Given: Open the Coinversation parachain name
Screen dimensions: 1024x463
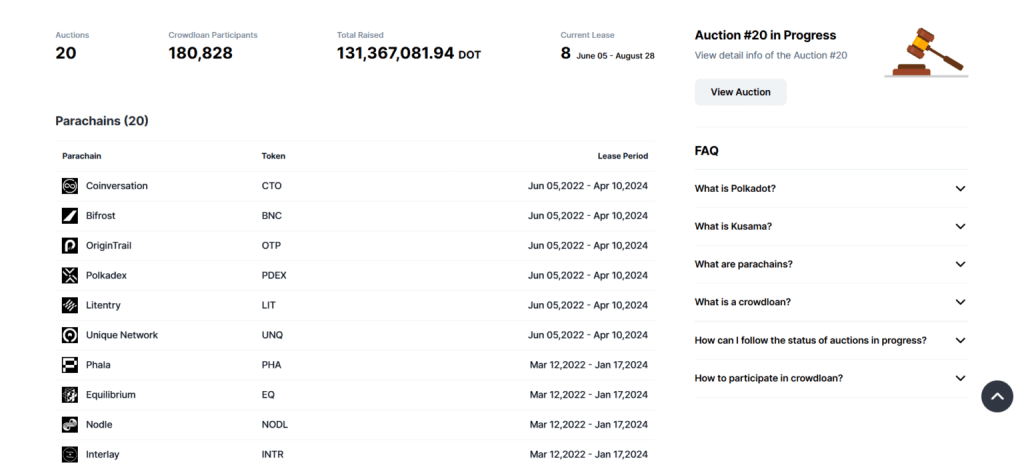Looking at the screenshot, I should pyautogui.click(x=117, y=186).
